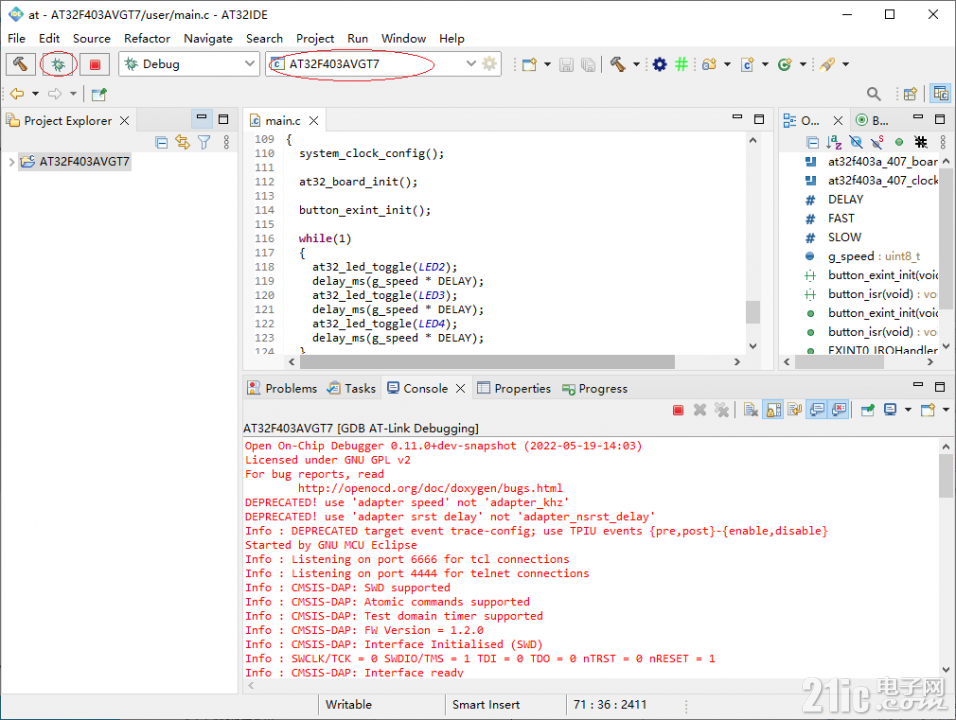The height and width of the screenshot is (720, 956).
Task: Click the New C++ class icon
Action: (785, 65)
